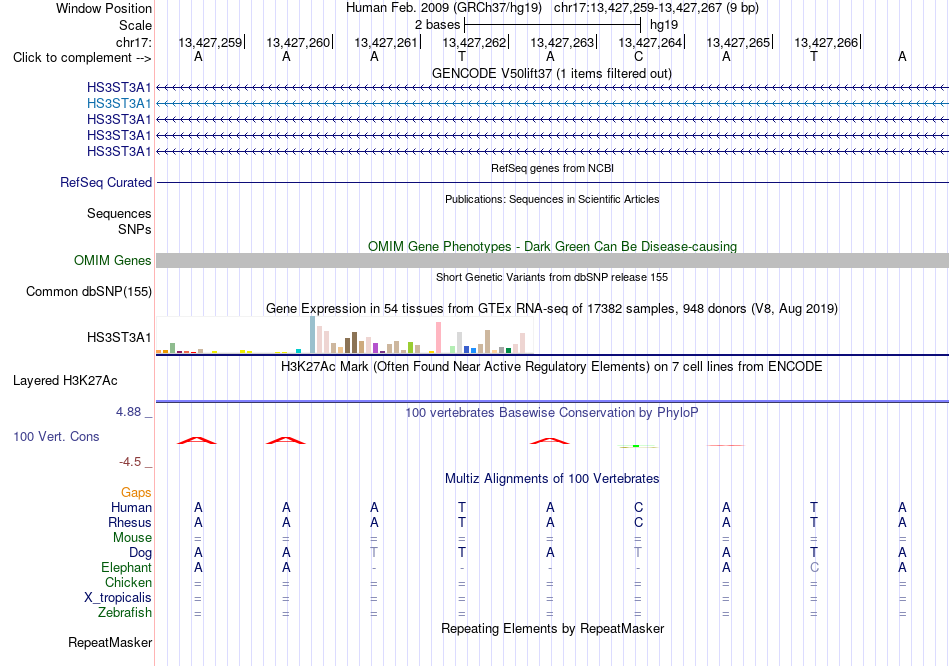Click the '2 bases' scale bar
The height and width of the screenshot is (666, 950).
coord(553,25)
